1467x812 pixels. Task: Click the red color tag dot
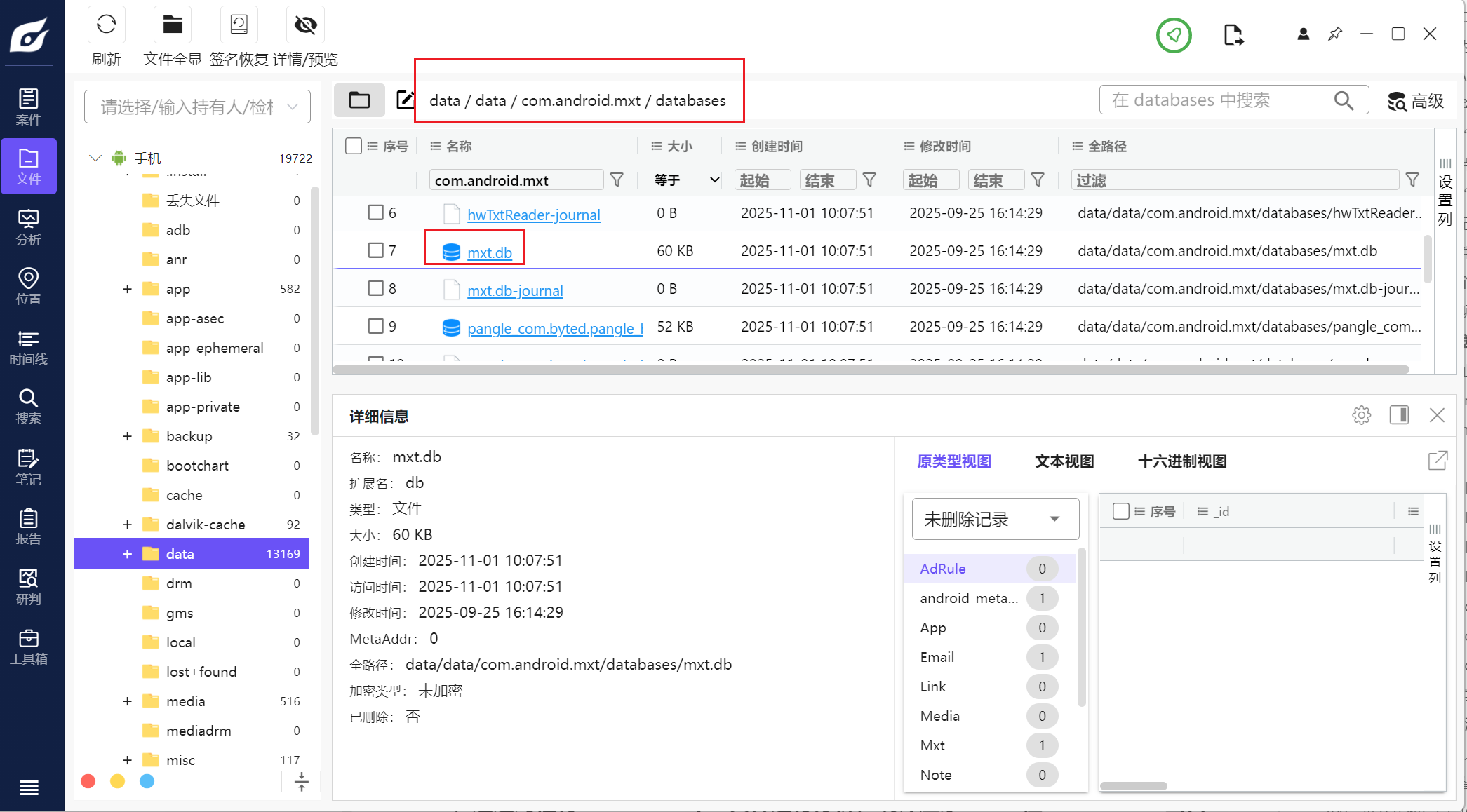pos(88,781)
